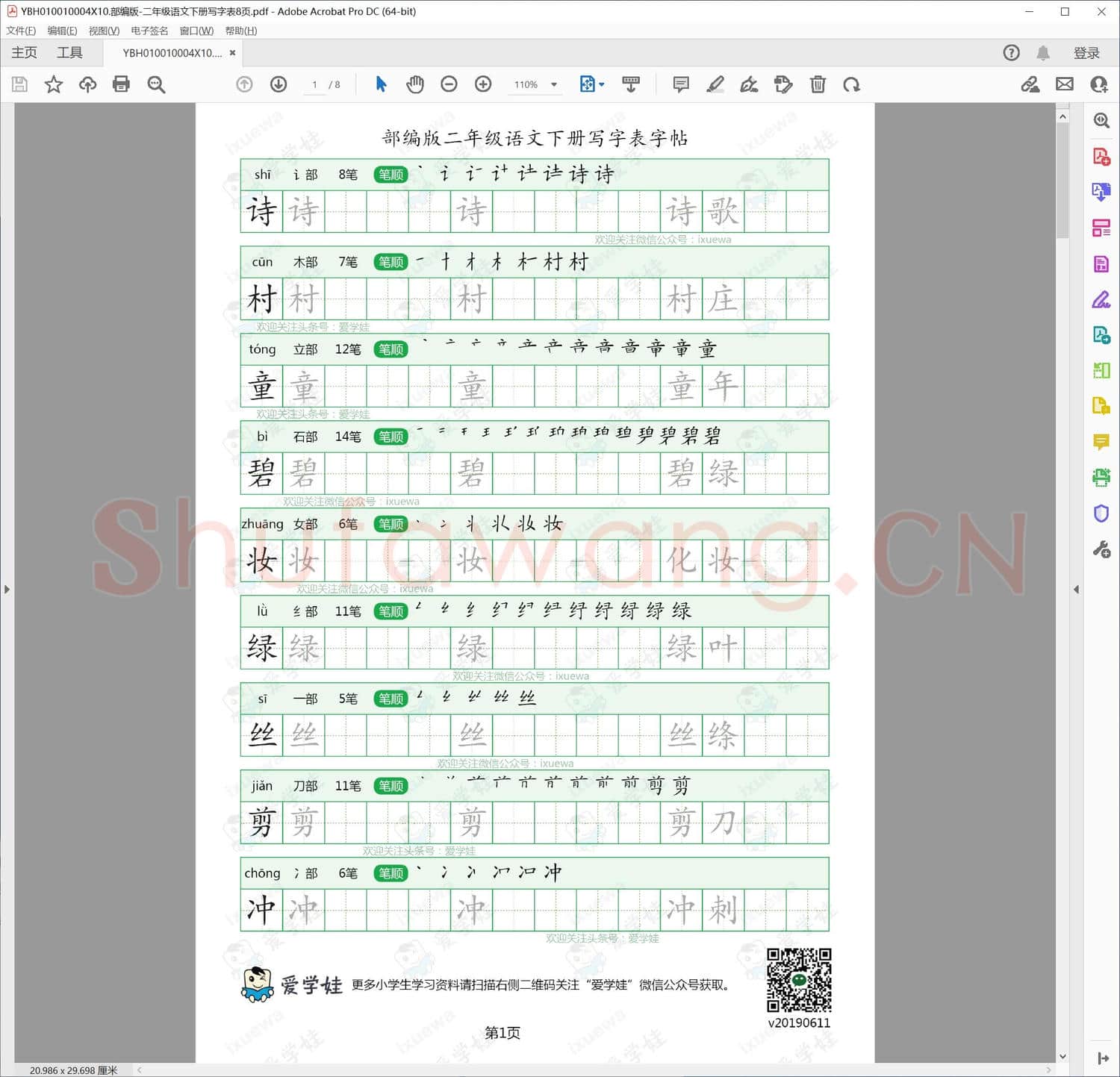Save the file with the floppy icon
The height and width of the screenshot is (1077, 1120).
(20, 84)
